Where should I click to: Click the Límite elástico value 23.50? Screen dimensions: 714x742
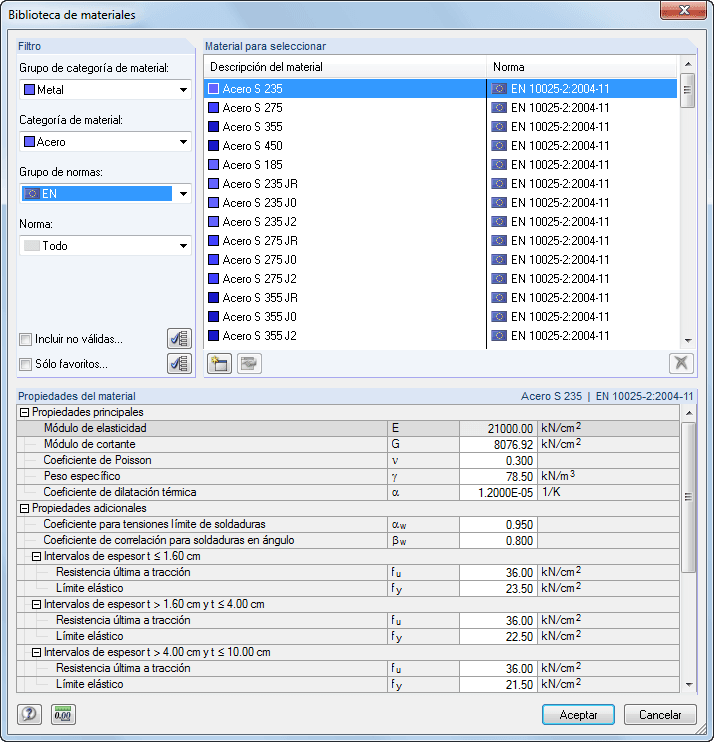coord(498,589)
